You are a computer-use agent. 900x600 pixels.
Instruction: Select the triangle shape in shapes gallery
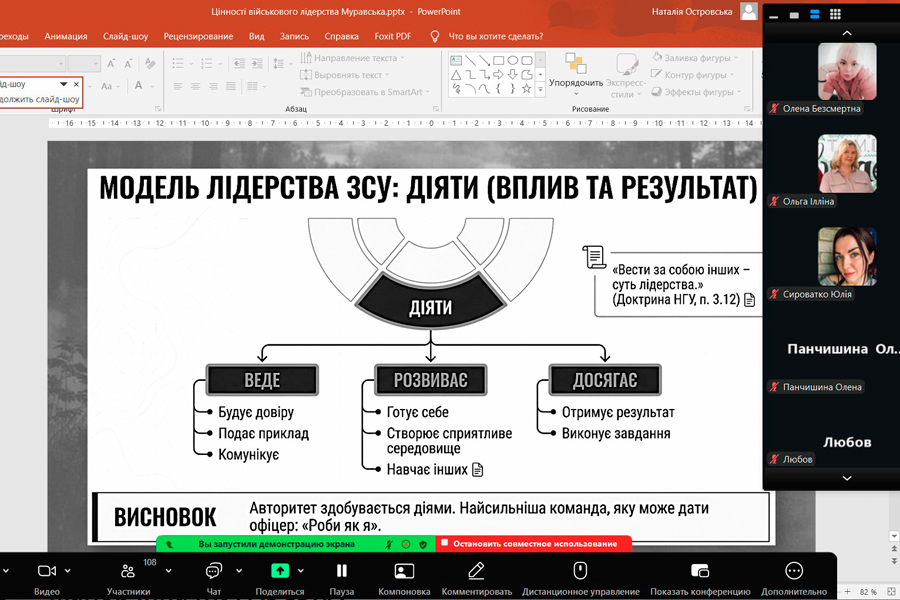[456, 75]
